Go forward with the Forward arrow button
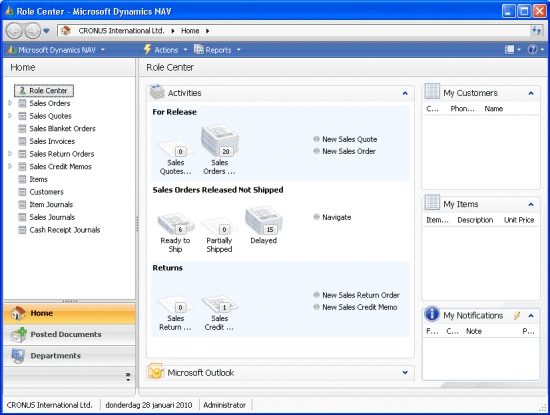 click(33, 31)
